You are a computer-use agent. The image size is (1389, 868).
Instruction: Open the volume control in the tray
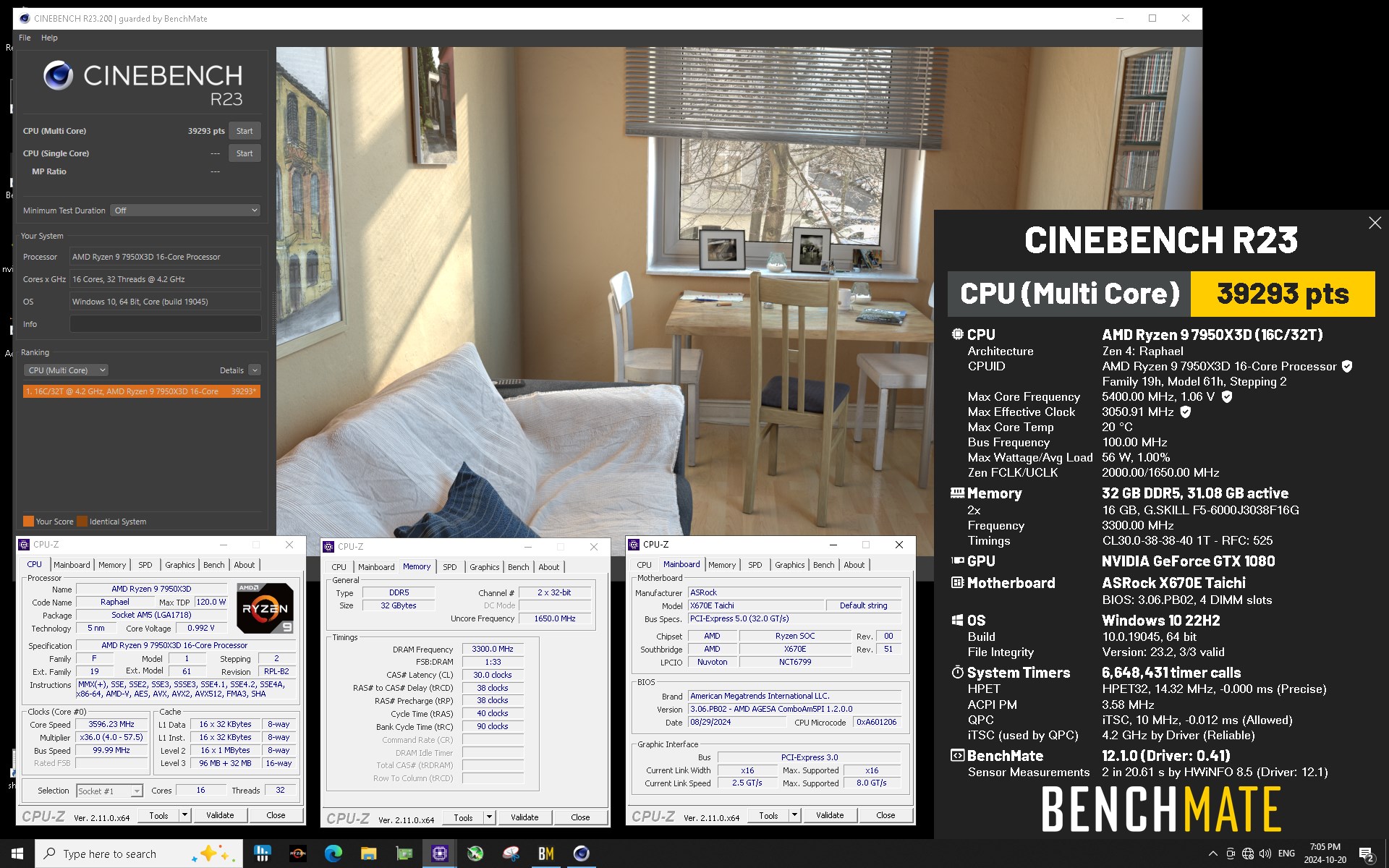point(1265,854)
